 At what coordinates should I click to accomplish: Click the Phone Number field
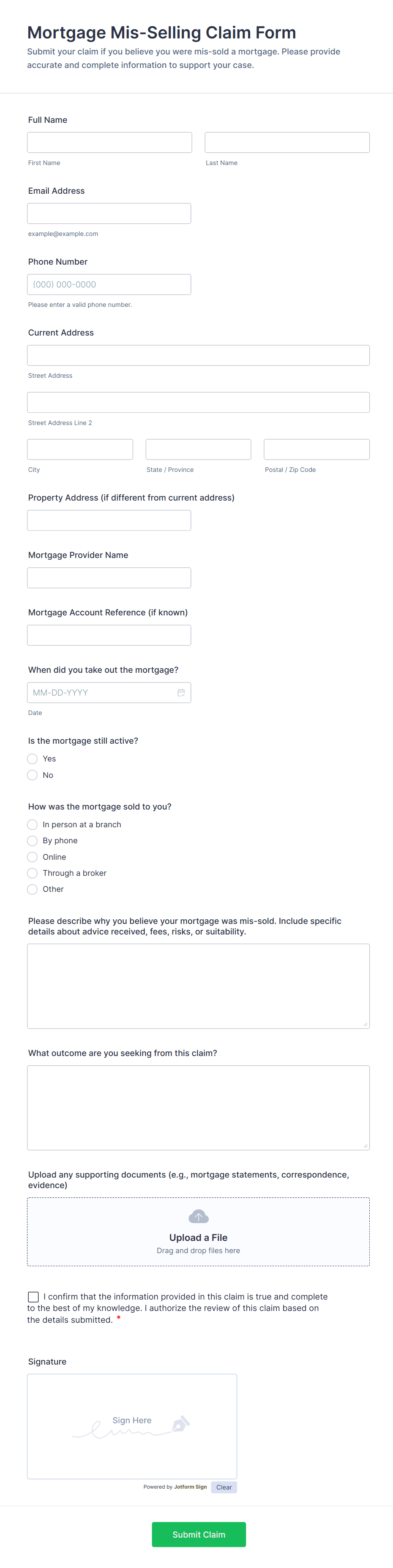(109, 284)
